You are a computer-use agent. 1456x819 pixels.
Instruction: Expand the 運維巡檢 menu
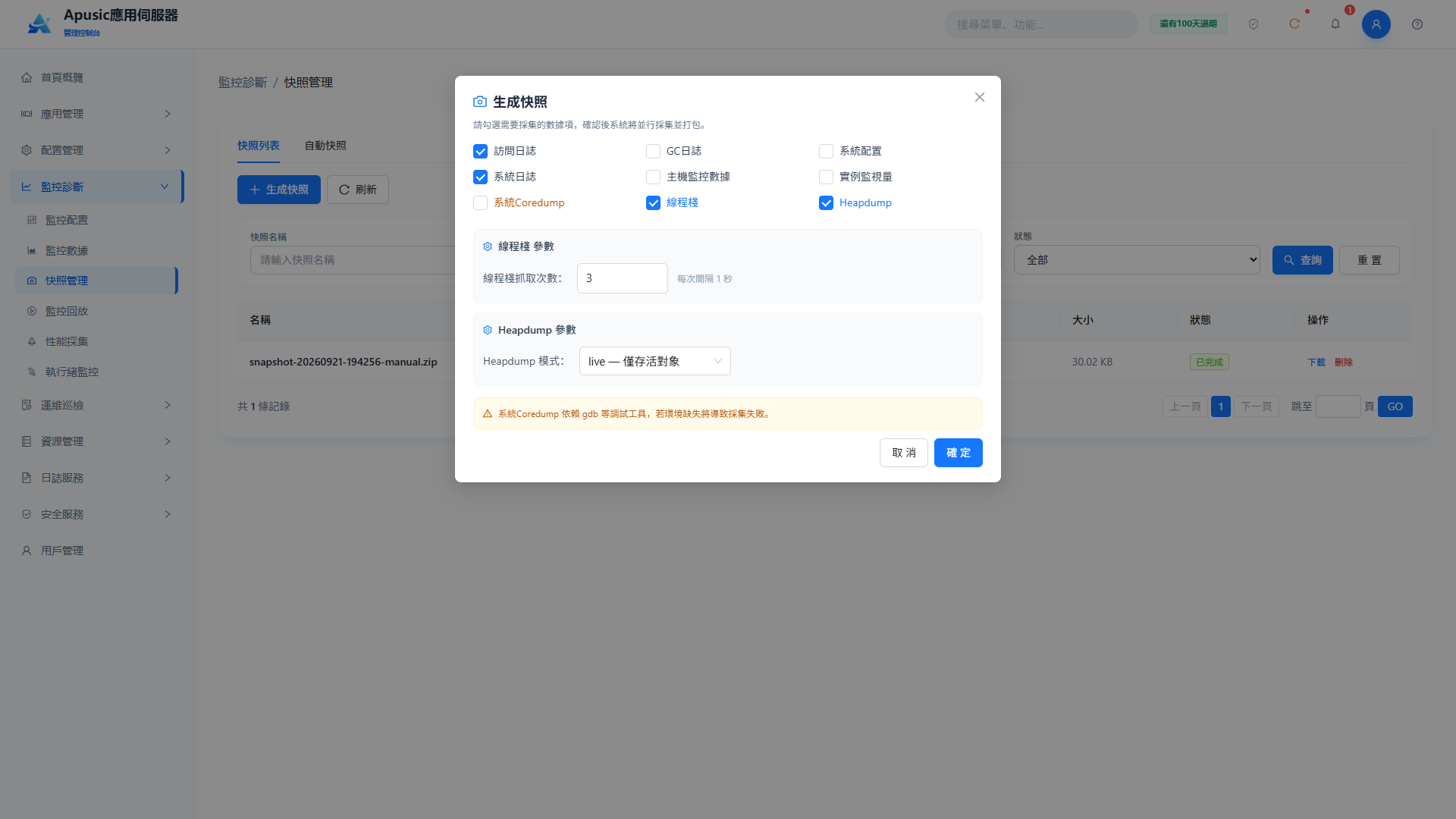[x=96, y=405]
